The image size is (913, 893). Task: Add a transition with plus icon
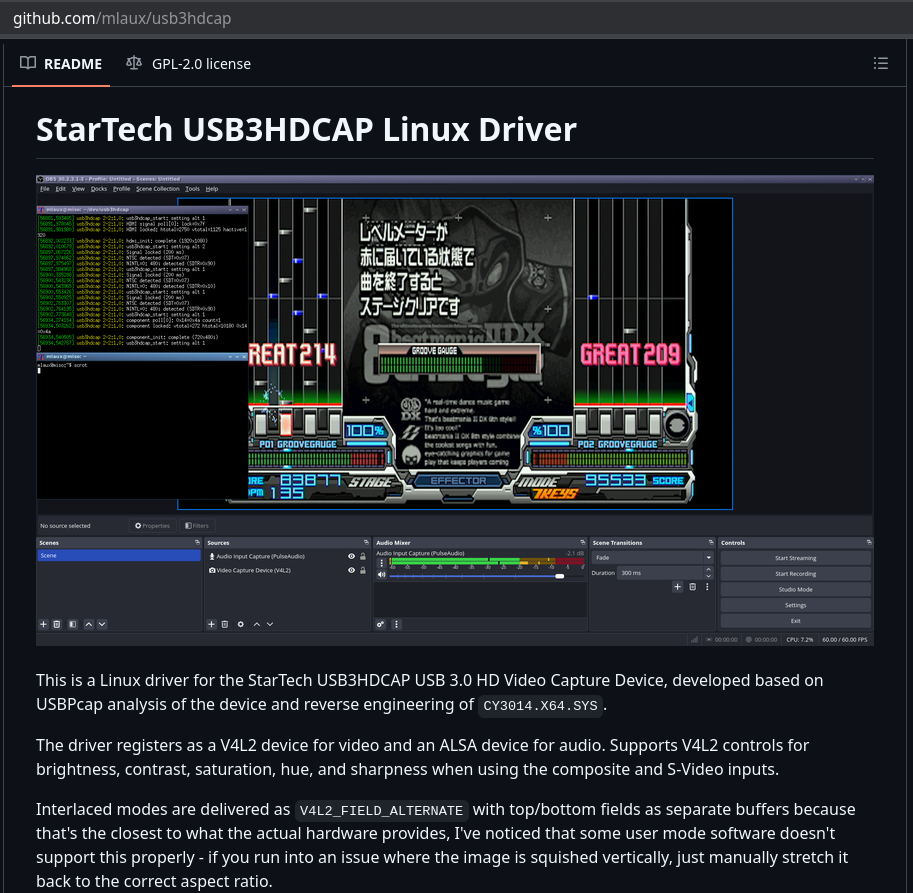click(x=677, y=587)
